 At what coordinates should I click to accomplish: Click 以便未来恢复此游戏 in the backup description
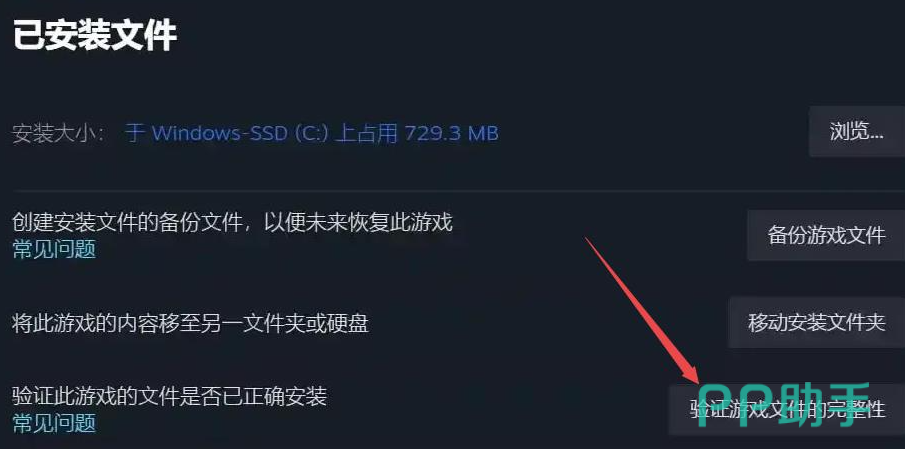coord(358,222)
